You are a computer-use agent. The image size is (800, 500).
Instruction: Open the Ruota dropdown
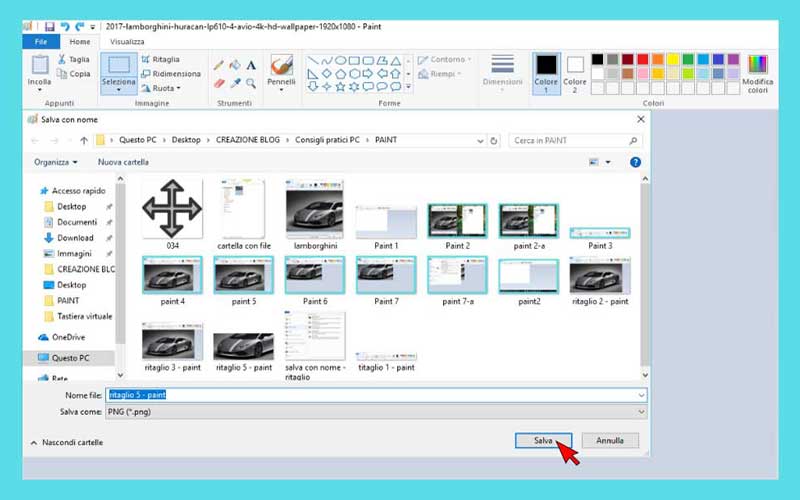point(164,88)
